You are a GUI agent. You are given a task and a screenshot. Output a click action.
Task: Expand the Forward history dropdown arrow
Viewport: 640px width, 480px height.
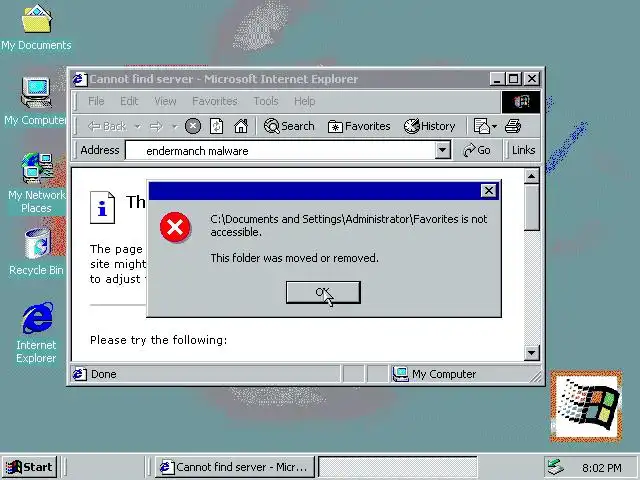click(x=175, y=127)
